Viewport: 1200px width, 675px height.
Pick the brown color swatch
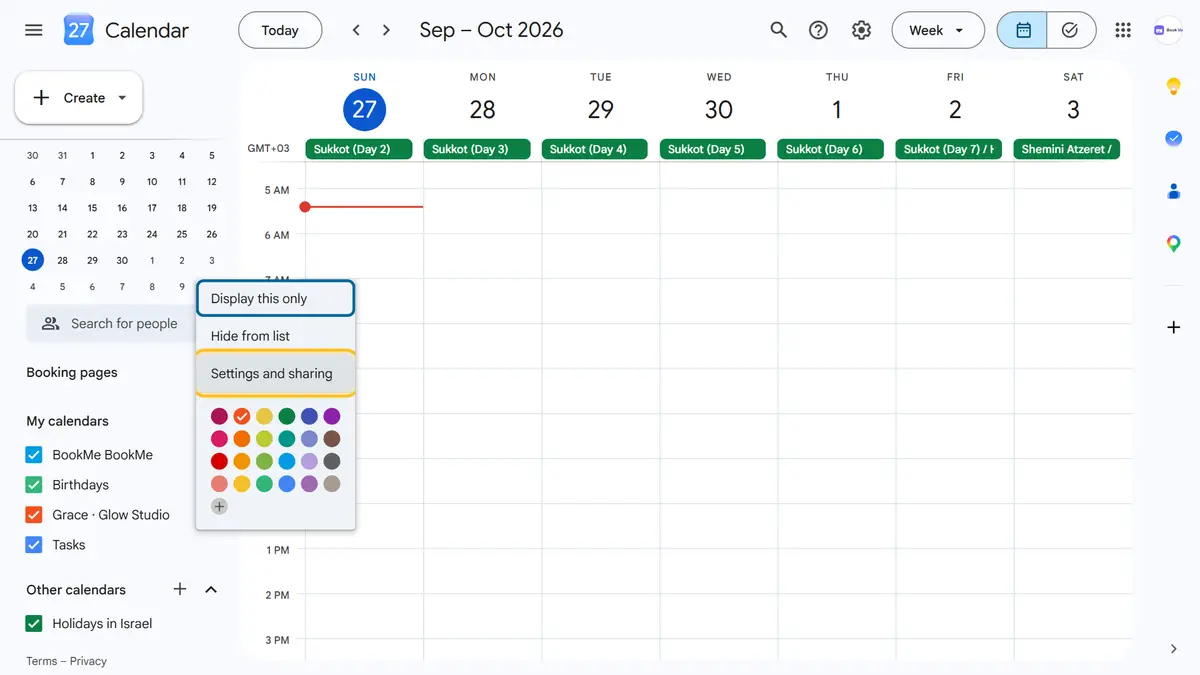tap(332, 439)
